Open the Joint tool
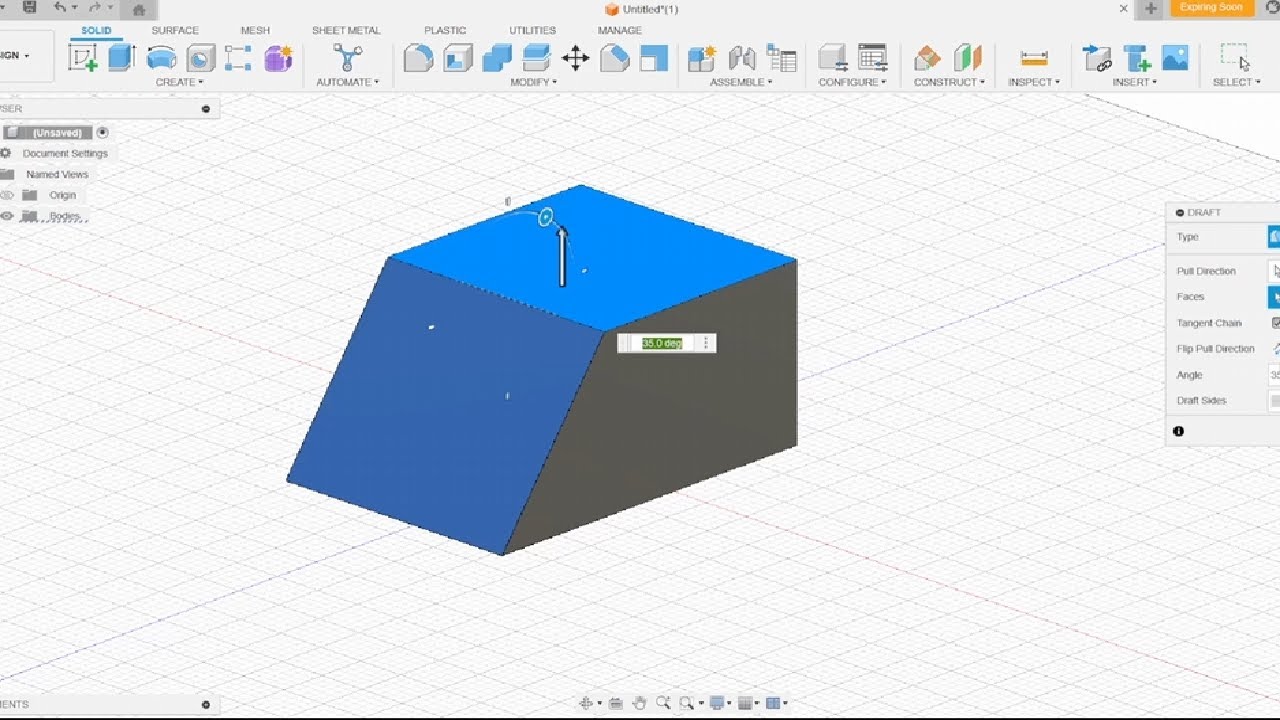 pos(742,58)
